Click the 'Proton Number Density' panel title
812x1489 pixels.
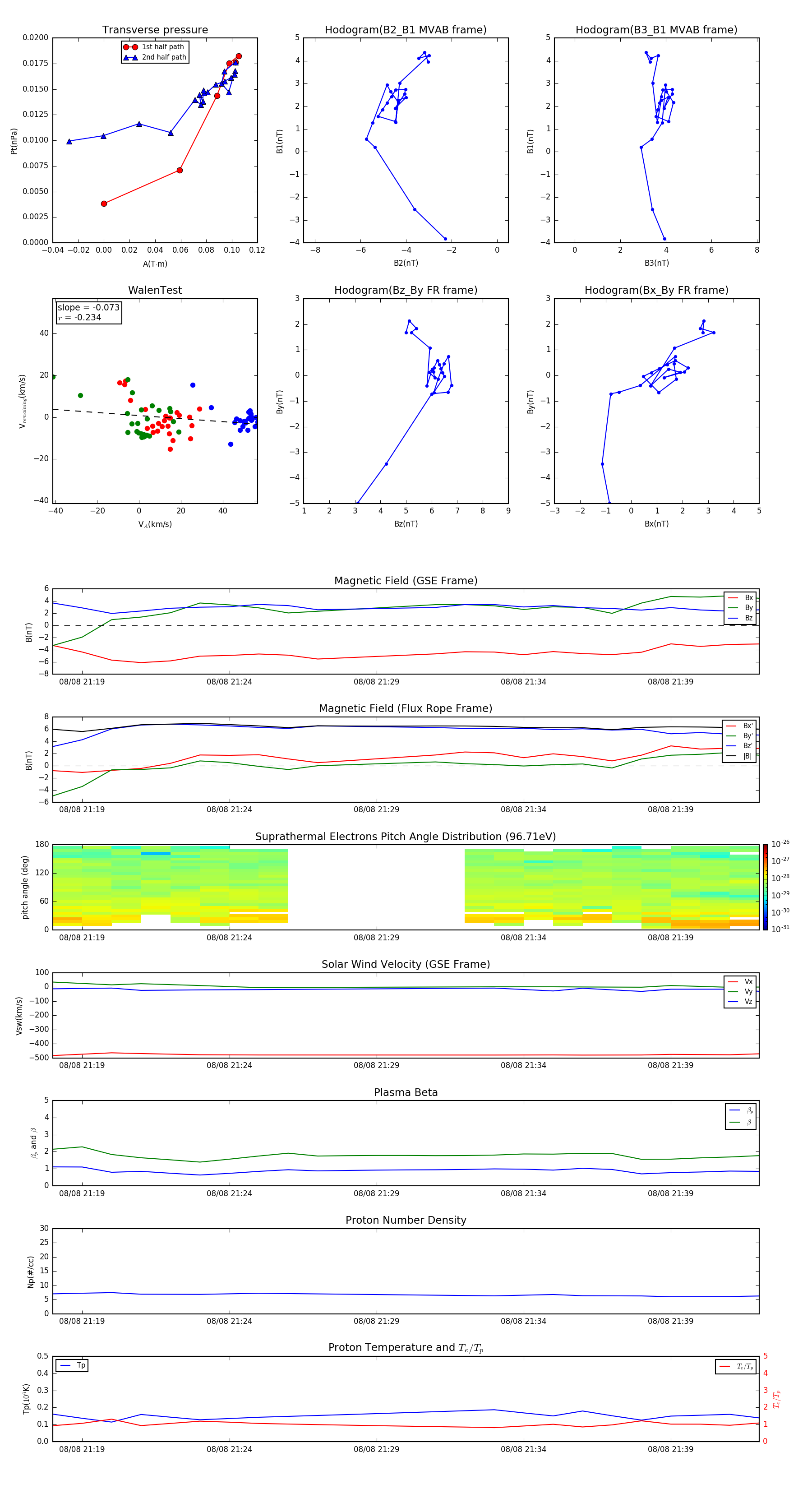click(x=406, y=1220)
